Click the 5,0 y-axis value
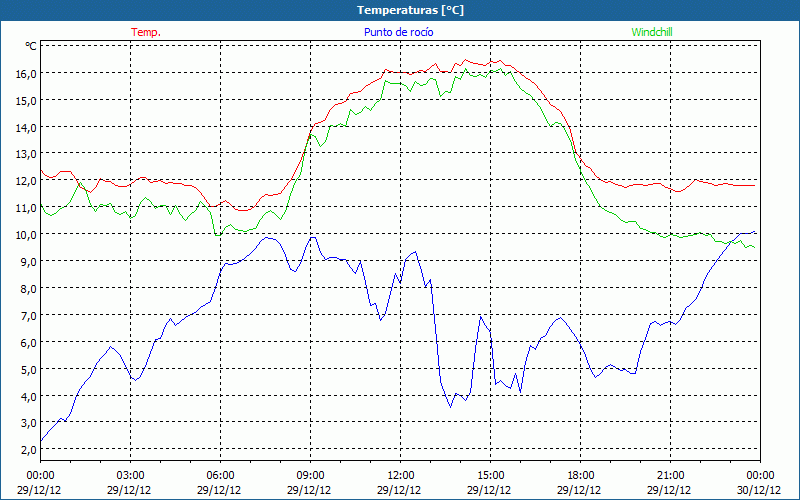 (29, 369)
